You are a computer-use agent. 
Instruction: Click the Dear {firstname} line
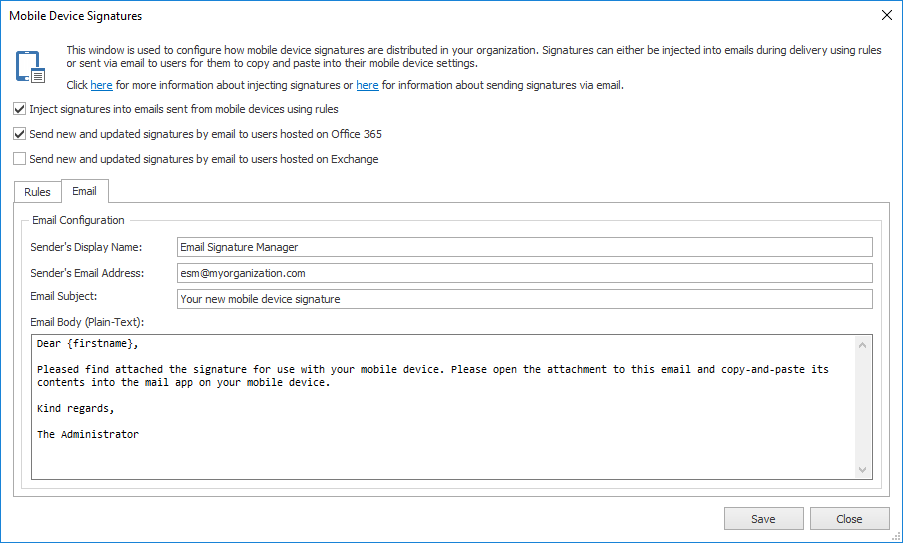88,344
